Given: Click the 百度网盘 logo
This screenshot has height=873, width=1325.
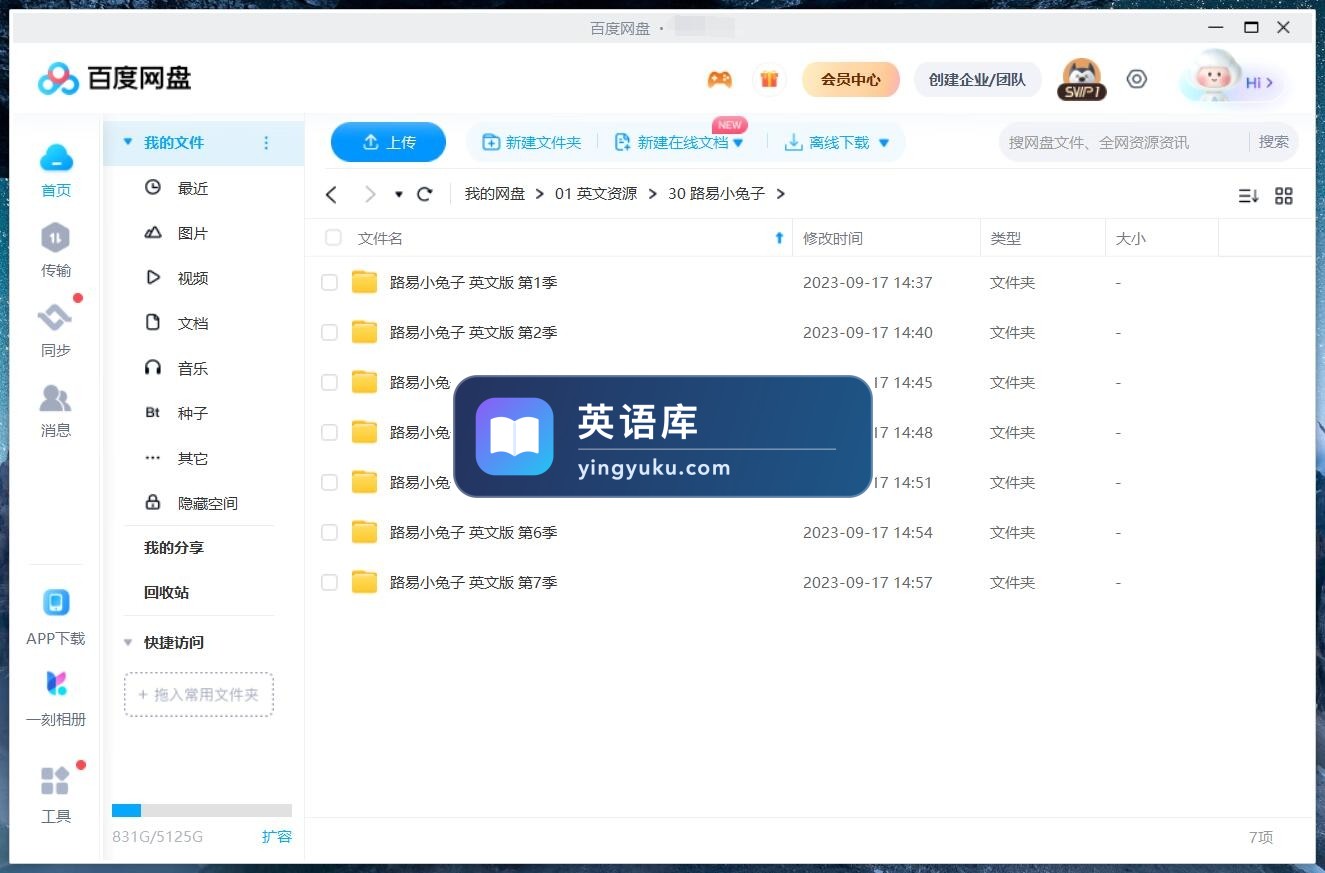Looking at the screenshot, I should pyautogui.click(x=114, y=78).
